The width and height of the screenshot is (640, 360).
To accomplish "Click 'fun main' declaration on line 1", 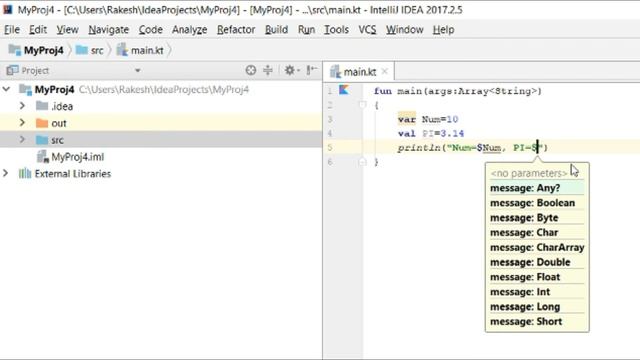I will [398, 91].
